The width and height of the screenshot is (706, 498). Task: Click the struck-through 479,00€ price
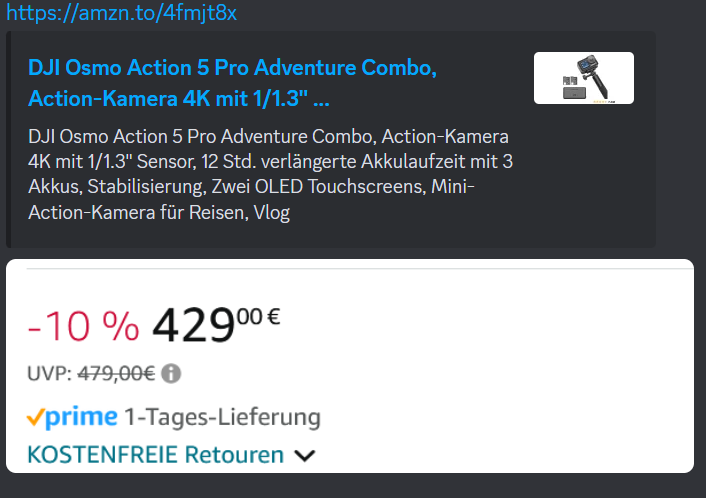click(x=116, y=373)
